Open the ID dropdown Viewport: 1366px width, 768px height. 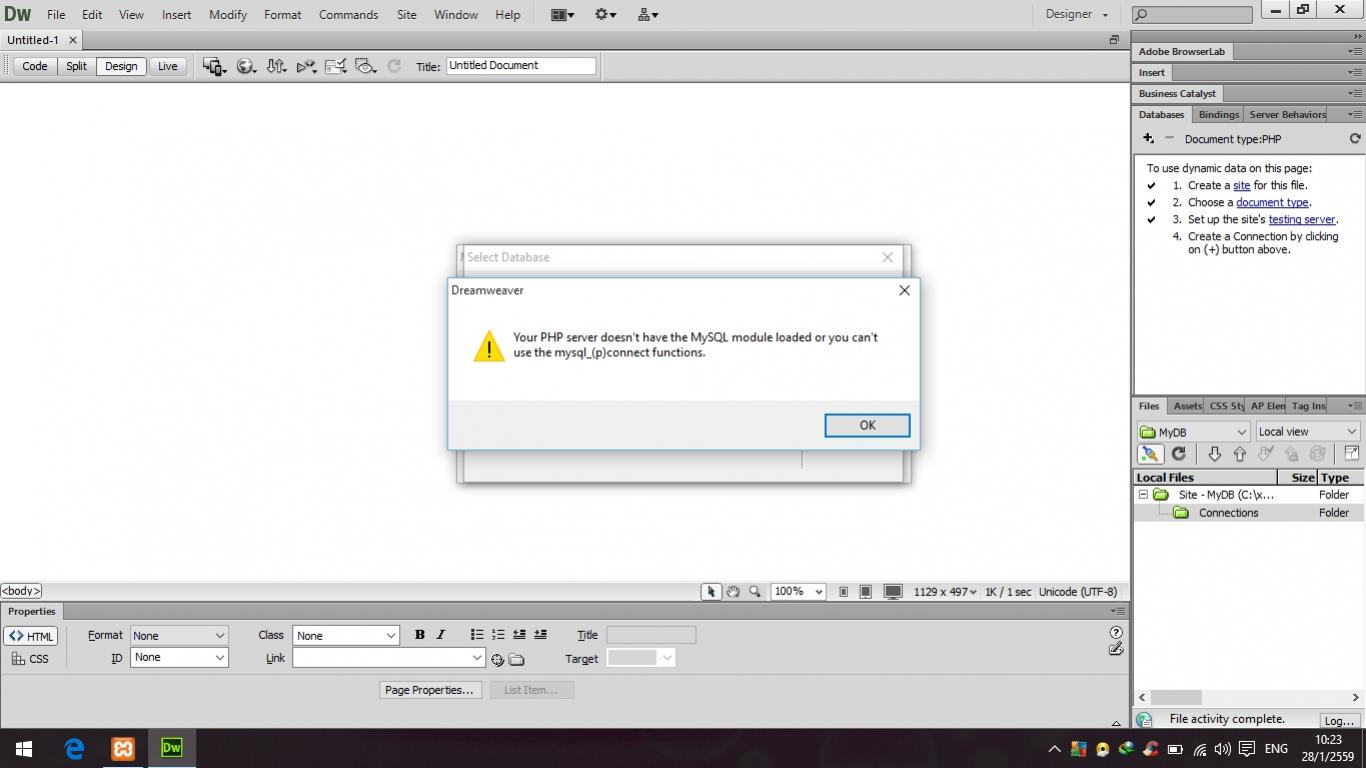pos(179,658)
